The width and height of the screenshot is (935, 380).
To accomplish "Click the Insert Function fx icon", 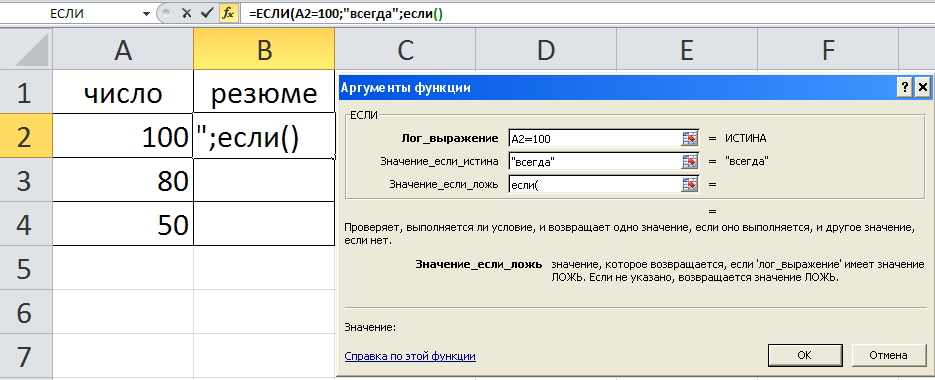I will coord(227,14).
